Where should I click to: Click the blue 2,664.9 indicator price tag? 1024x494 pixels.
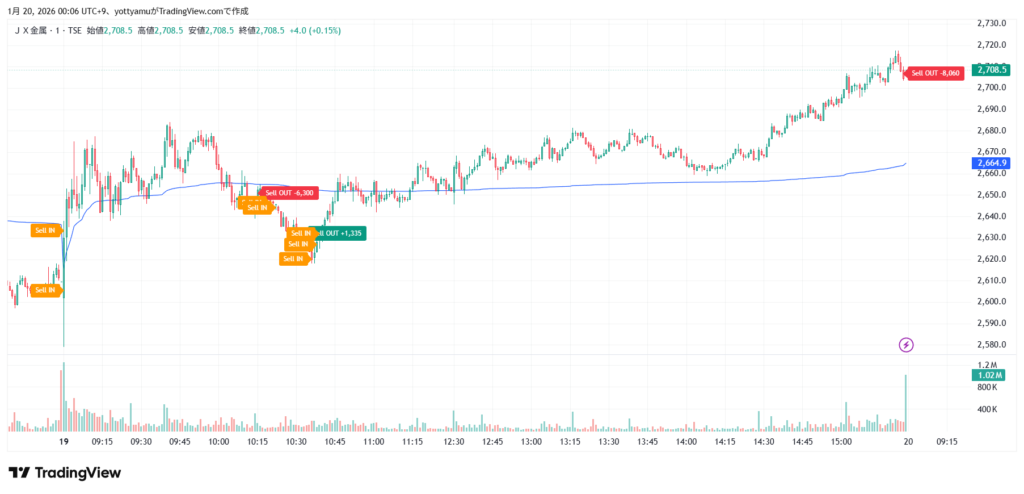coord(990,163)
